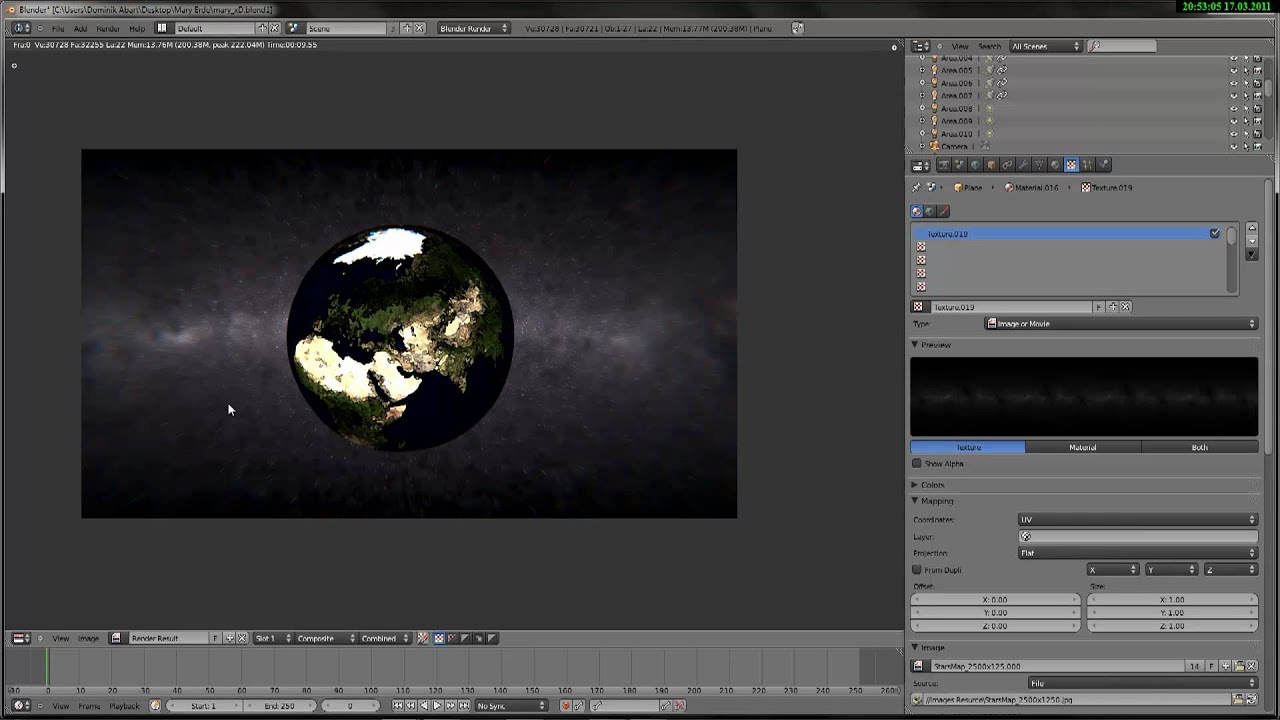Image resolution: width=1280 pixels, height=720 pixels.
Task: Open the Material properties sphere tab
Action: [x=1055, y=164]
